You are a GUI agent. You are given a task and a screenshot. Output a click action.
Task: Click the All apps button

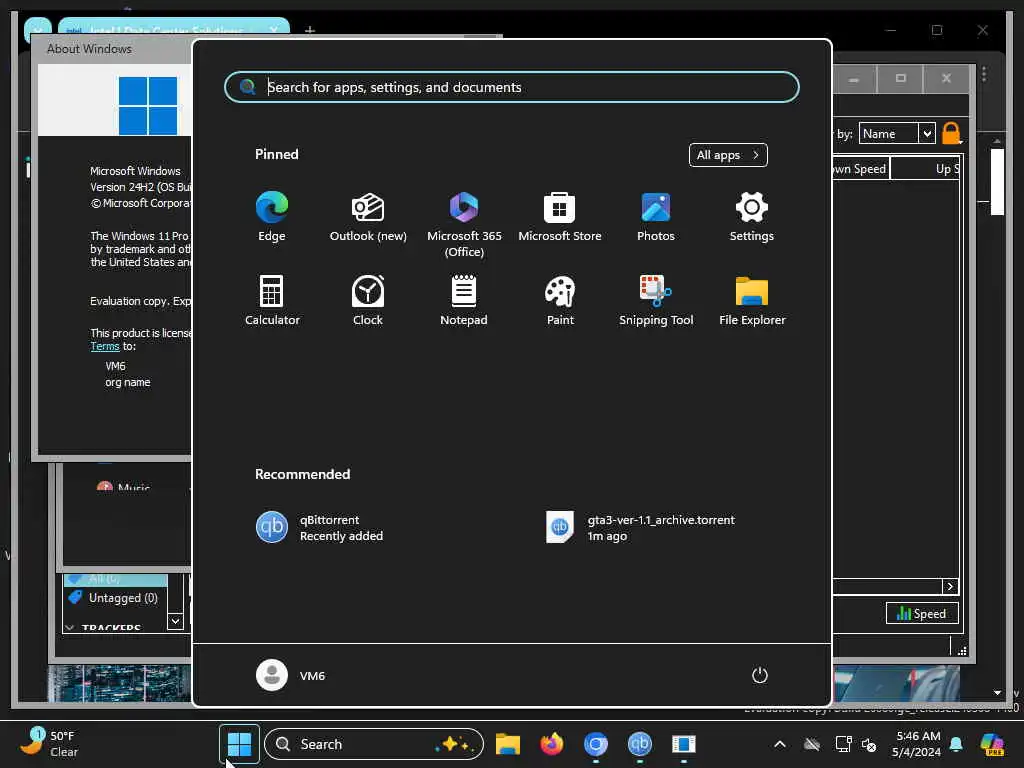(728, 155)
